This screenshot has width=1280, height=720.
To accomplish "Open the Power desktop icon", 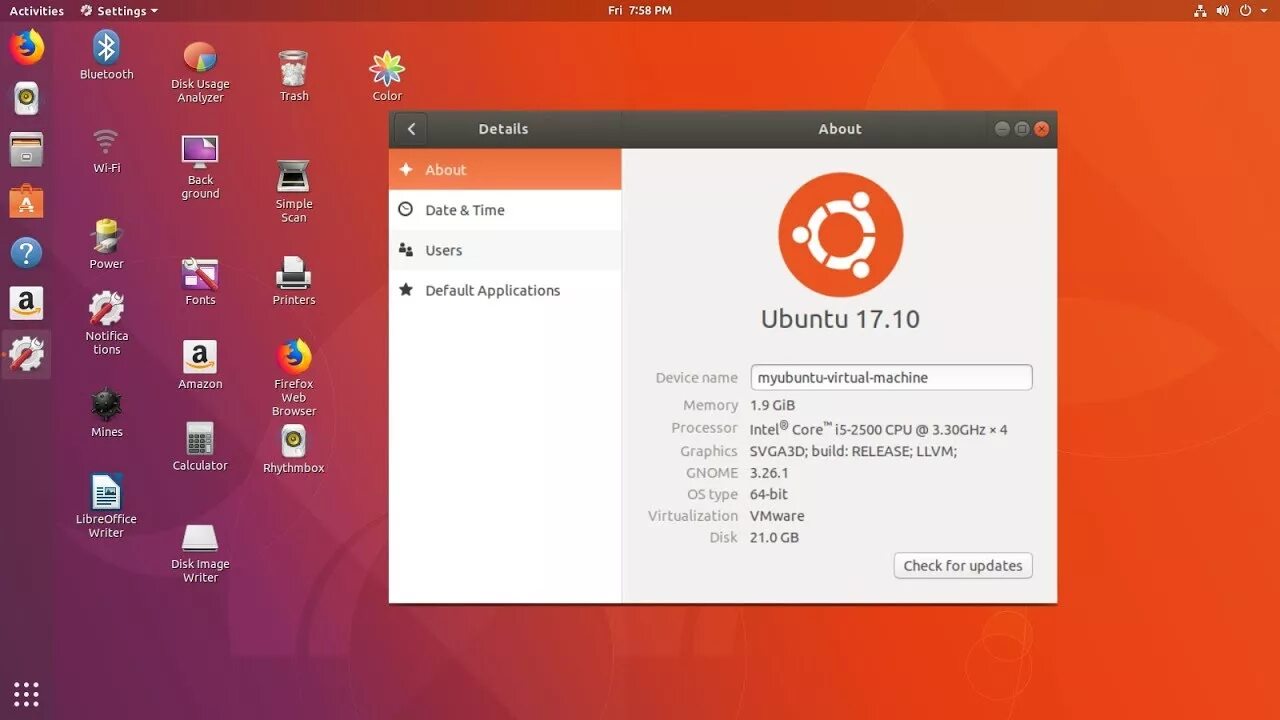I will [107, 244].
